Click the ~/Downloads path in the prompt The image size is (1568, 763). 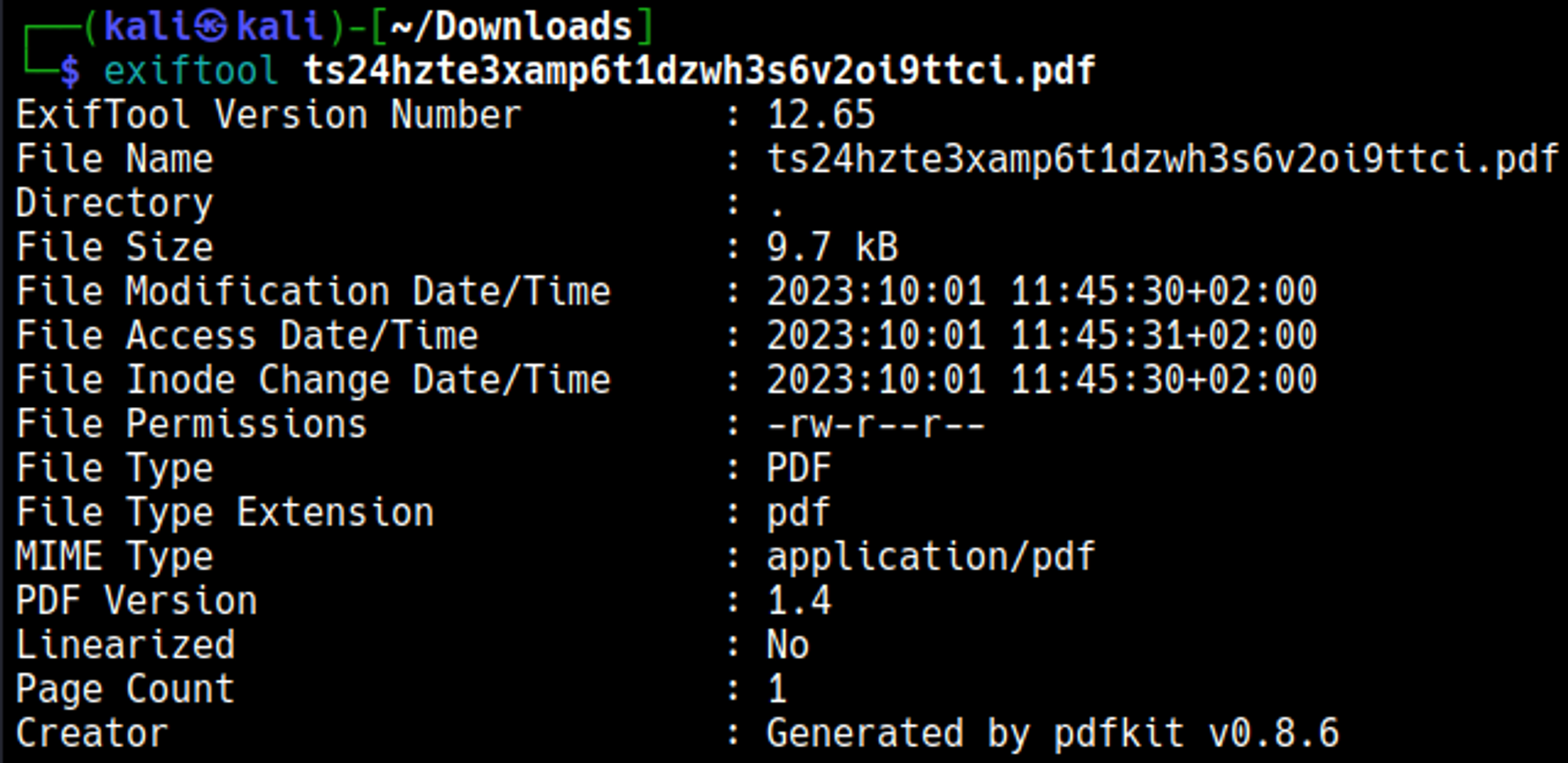click(x=510, y=27)
